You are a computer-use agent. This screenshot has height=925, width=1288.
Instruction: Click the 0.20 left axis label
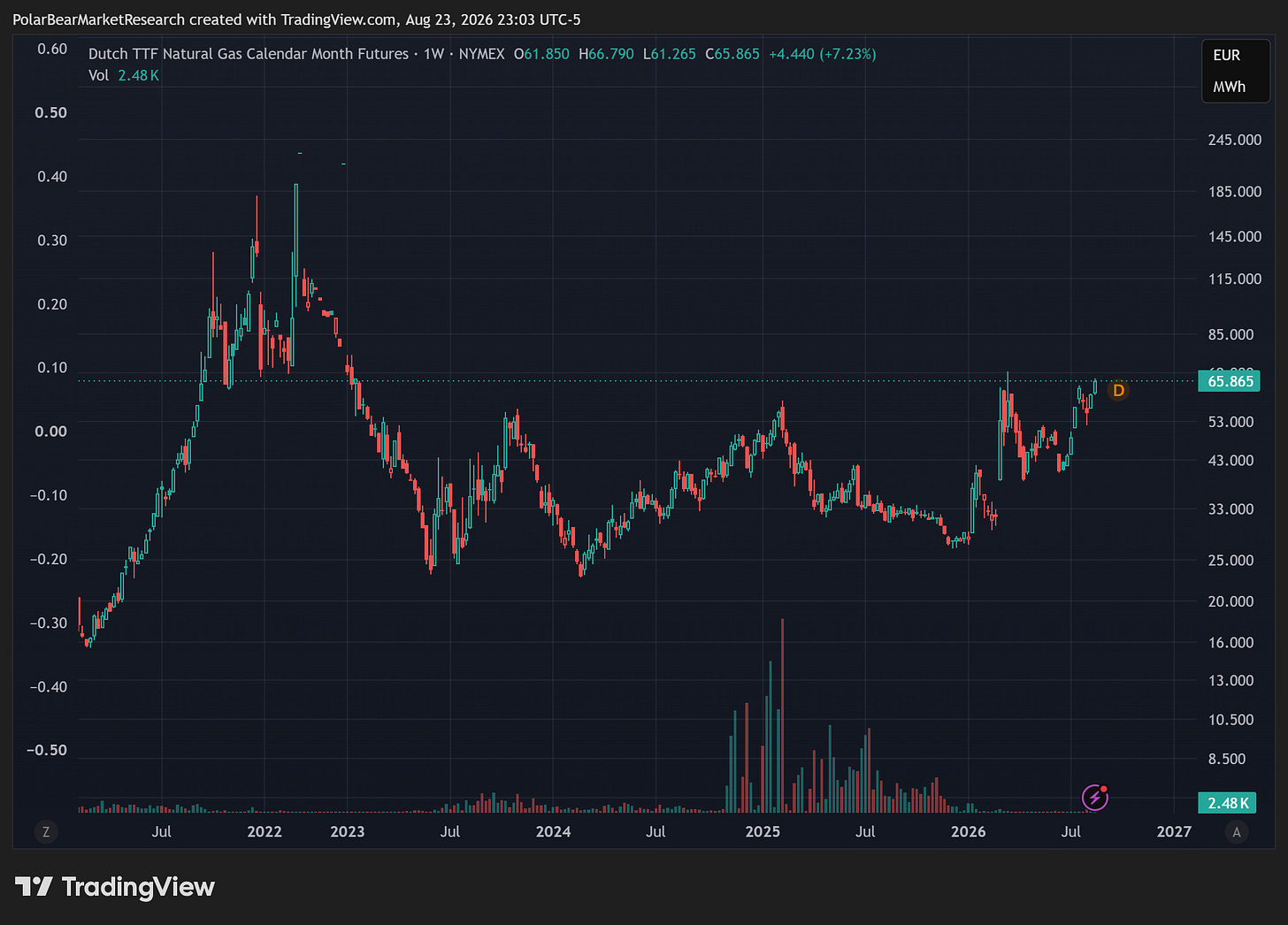[52, 304]
